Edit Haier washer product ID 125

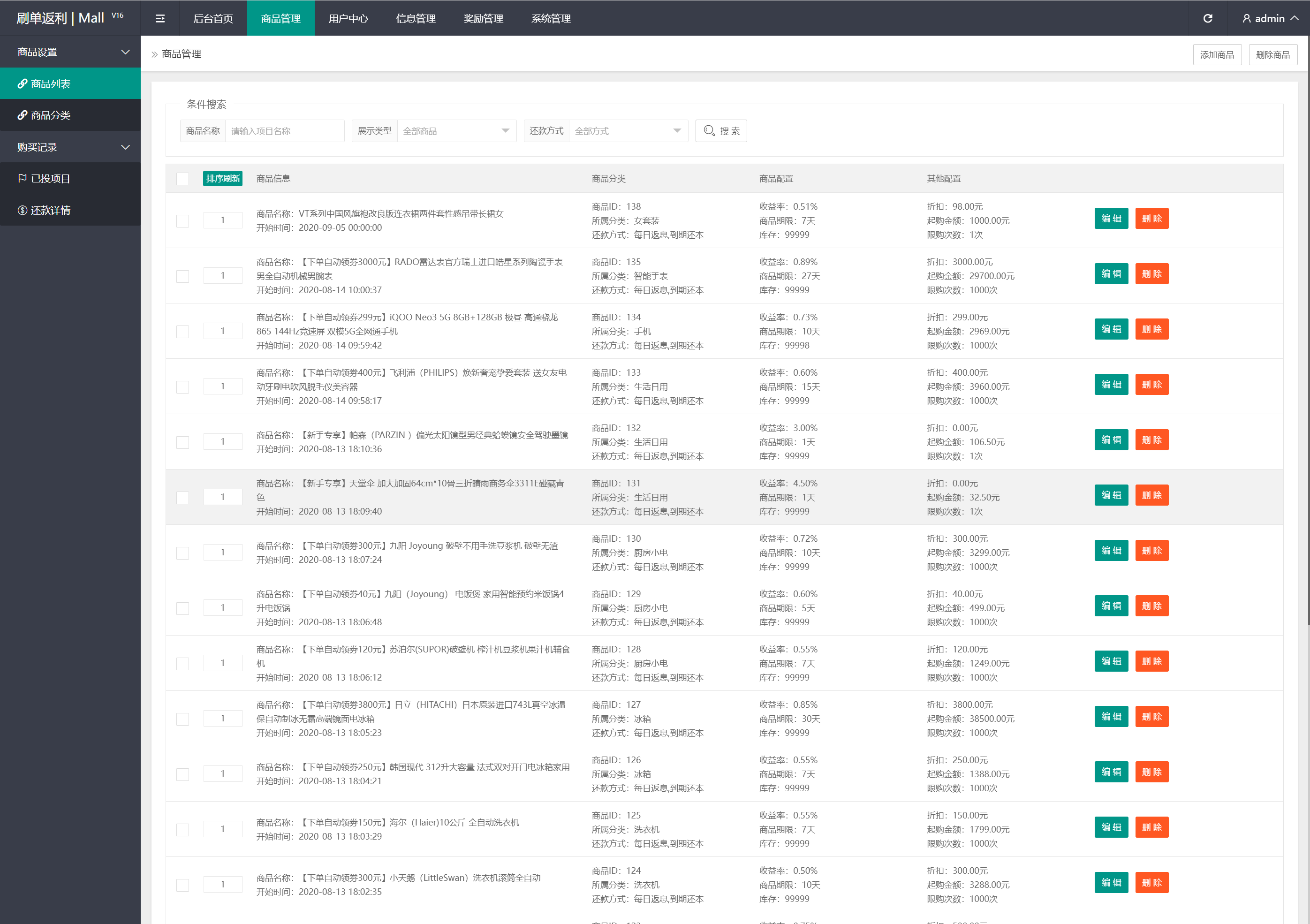coord(1111,827)
